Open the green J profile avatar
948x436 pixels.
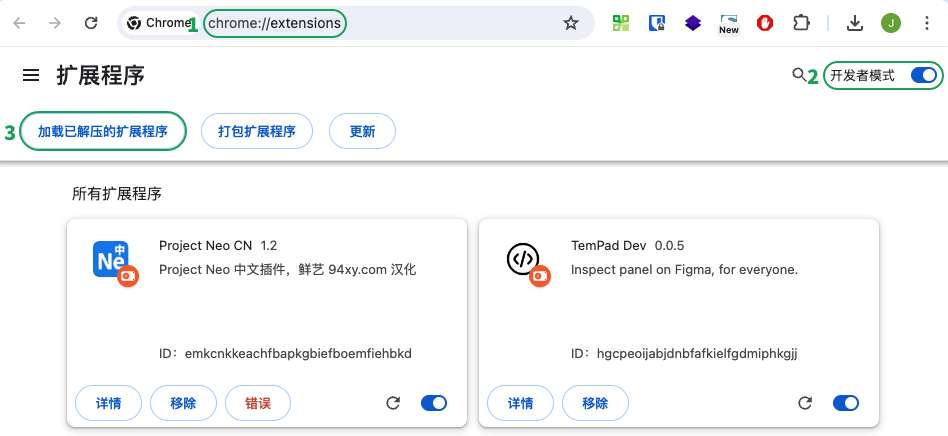[x=891, y=23]
